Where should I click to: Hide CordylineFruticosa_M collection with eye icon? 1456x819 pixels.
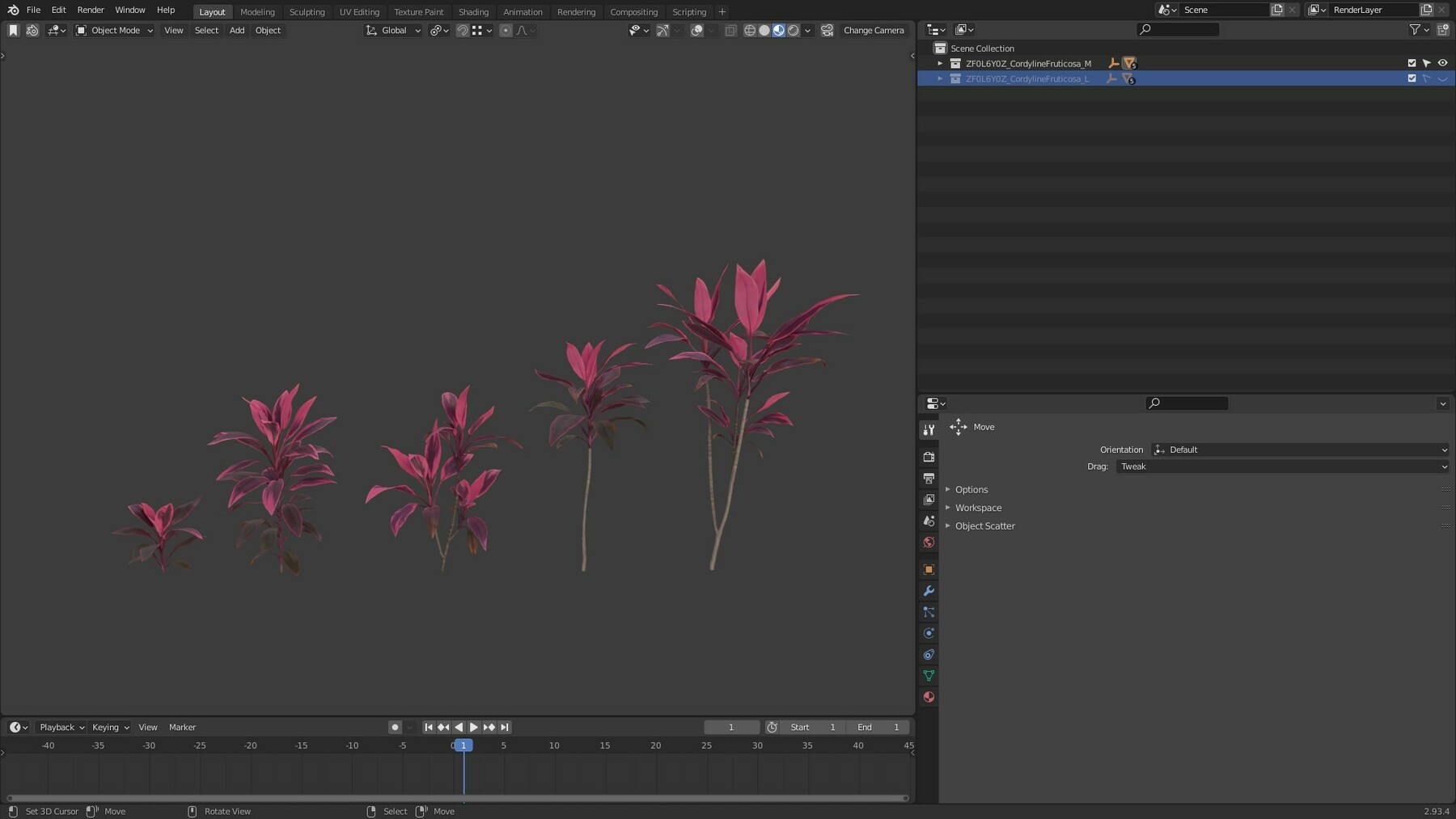tap(1442, 63)
